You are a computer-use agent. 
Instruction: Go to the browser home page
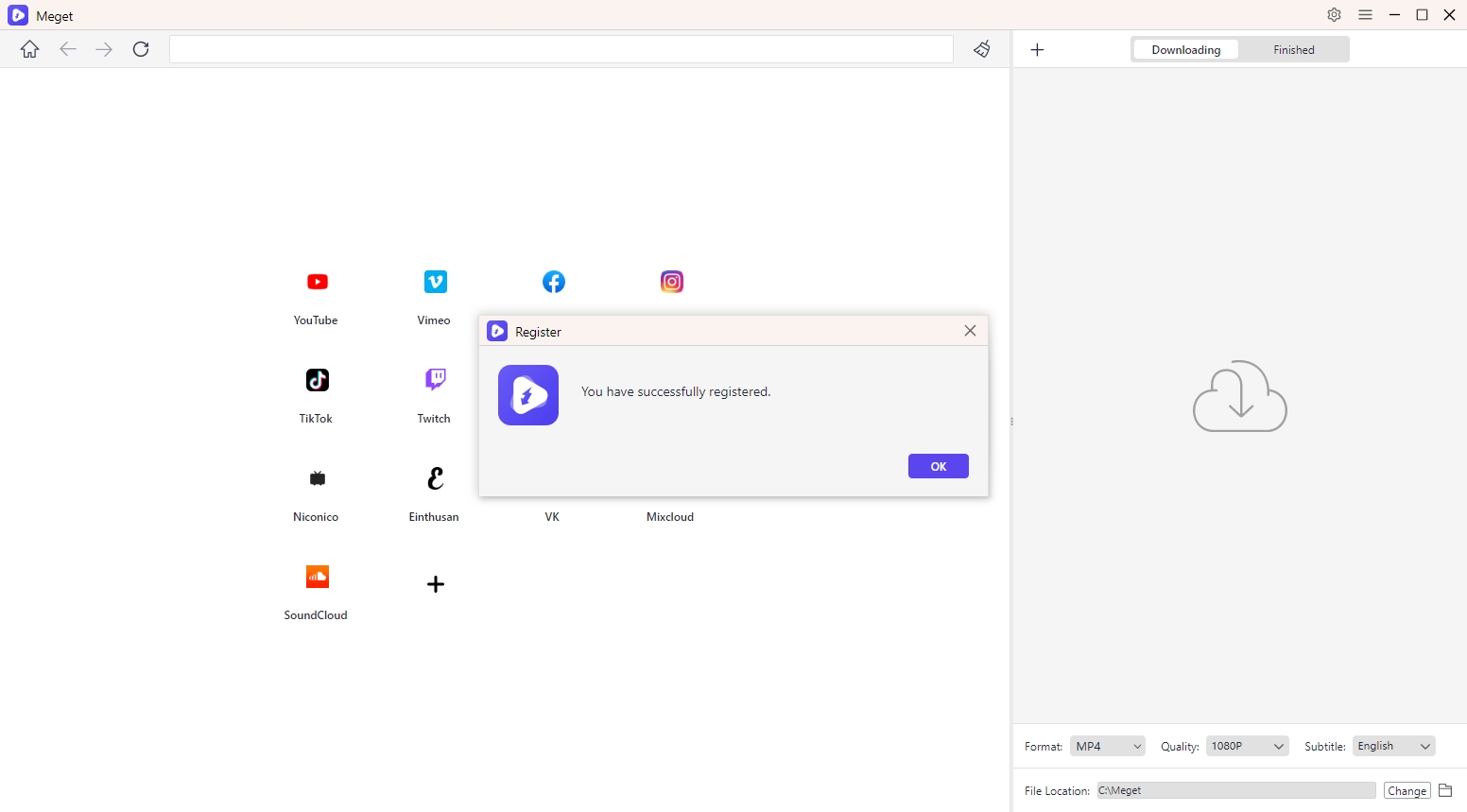pos(30,49)
